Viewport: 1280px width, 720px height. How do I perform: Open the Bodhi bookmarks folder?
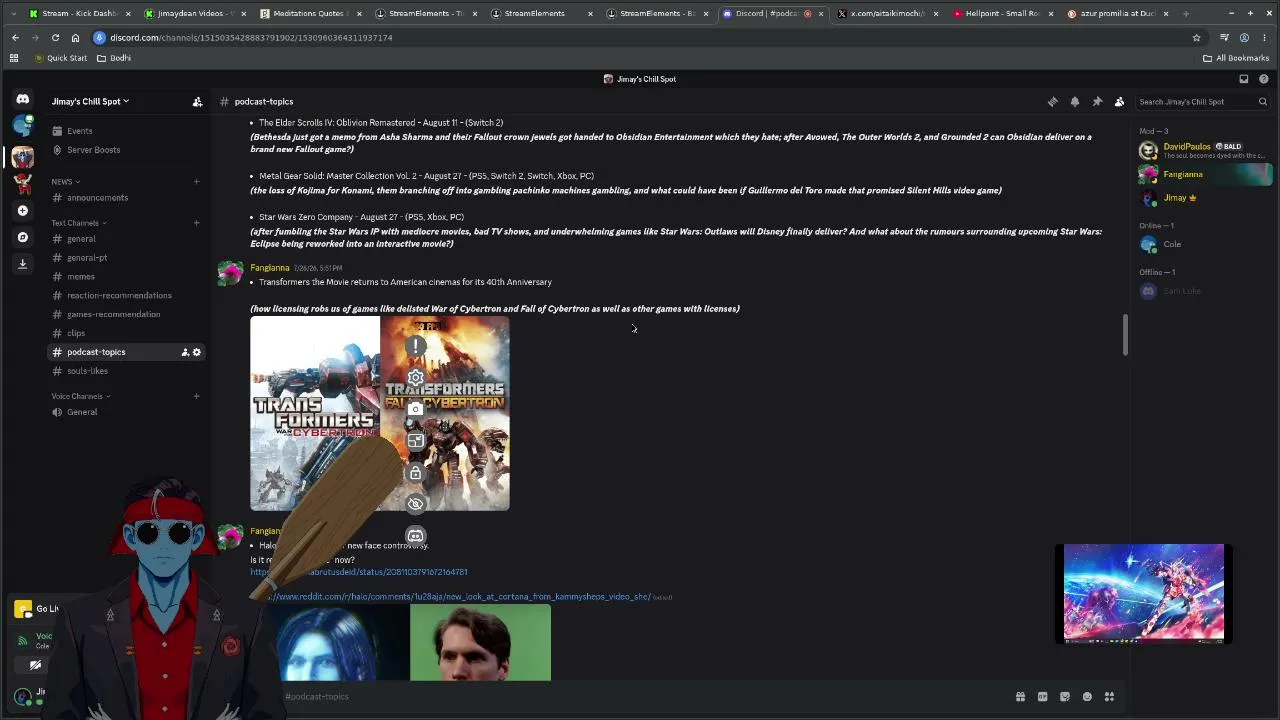tap(114, 58)
